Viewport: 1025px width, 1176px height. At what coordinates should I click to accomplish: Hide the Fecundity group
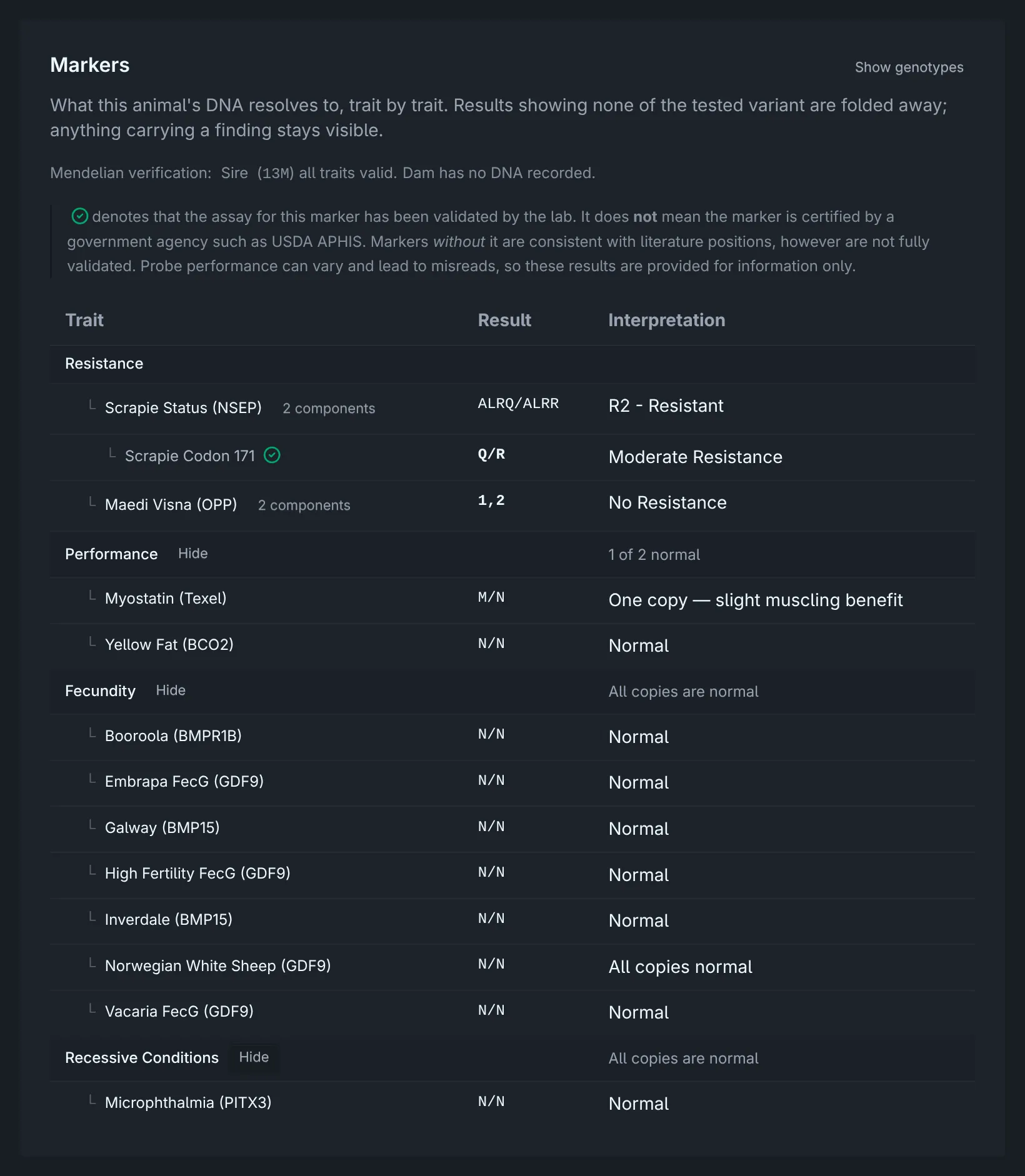(171, 690)
